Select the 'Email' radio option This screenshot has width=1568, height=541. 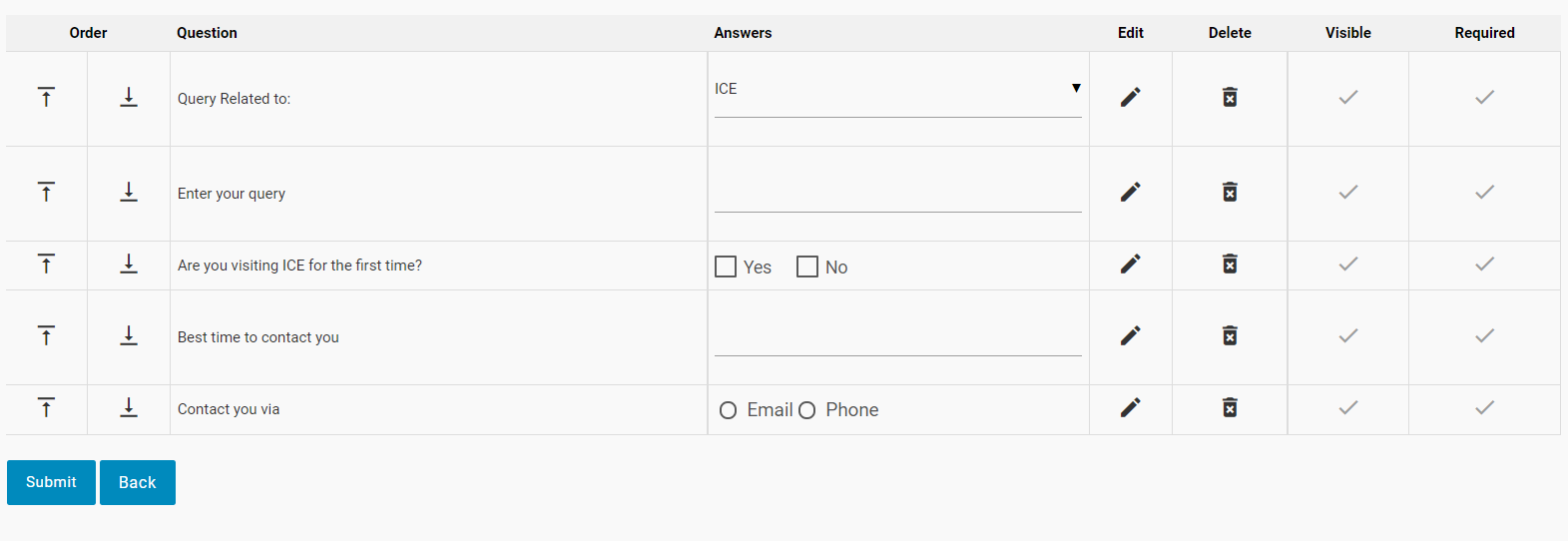click(x=729, y=410)
